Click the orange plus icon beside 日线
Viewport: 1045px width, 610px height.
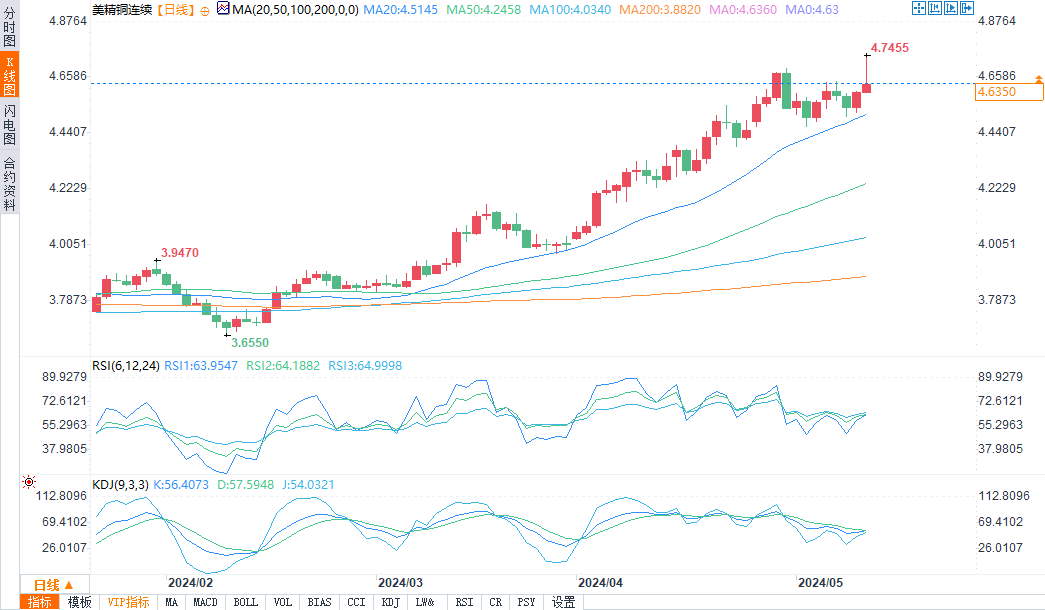coord(205,10)
